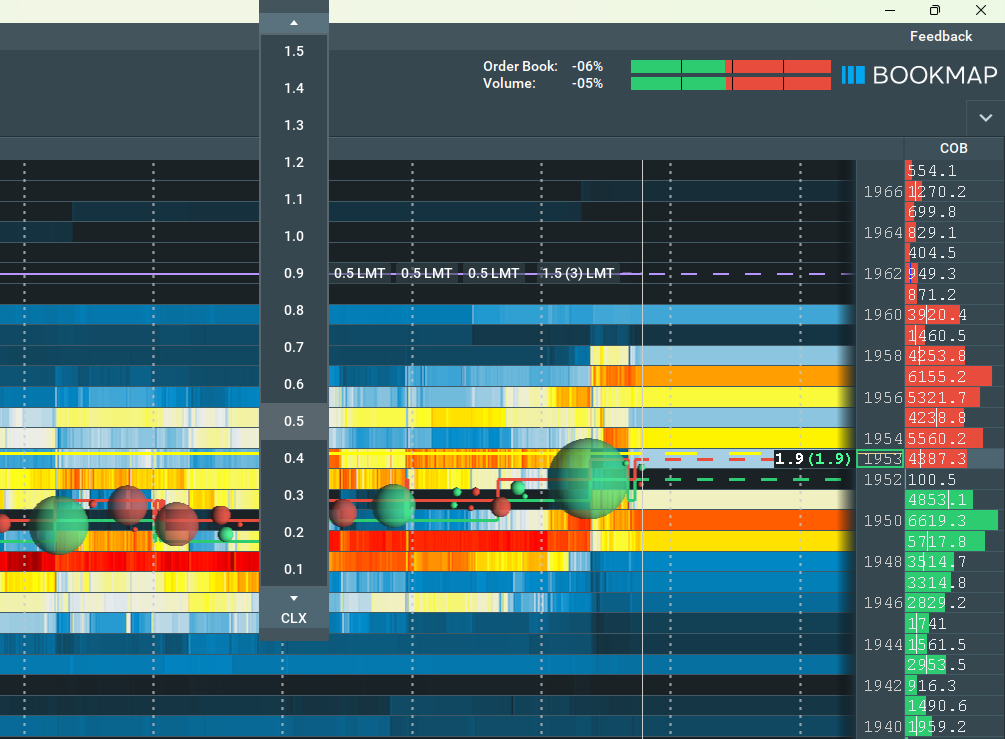Minimize the Bookmap window
Image resolution: width=1005 pixels, height=739 pixels.
tap(889, 11)
